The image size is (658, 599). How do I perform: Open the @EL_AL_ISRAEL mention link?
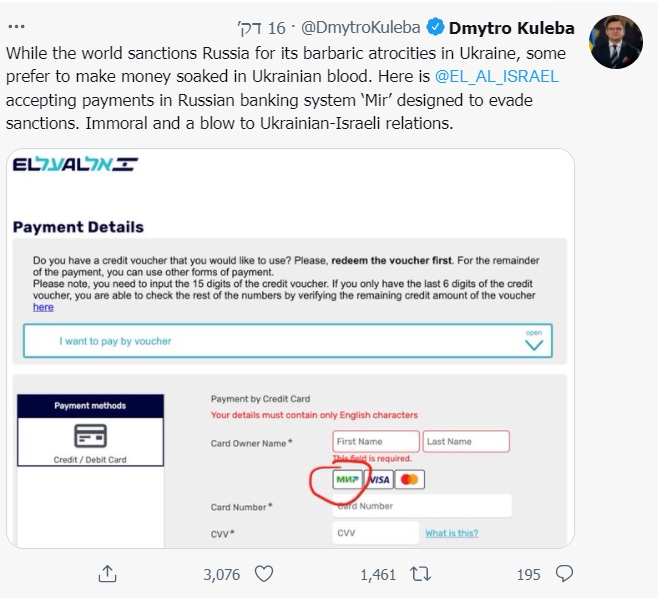pyautogui.click(x=497, y=76)
